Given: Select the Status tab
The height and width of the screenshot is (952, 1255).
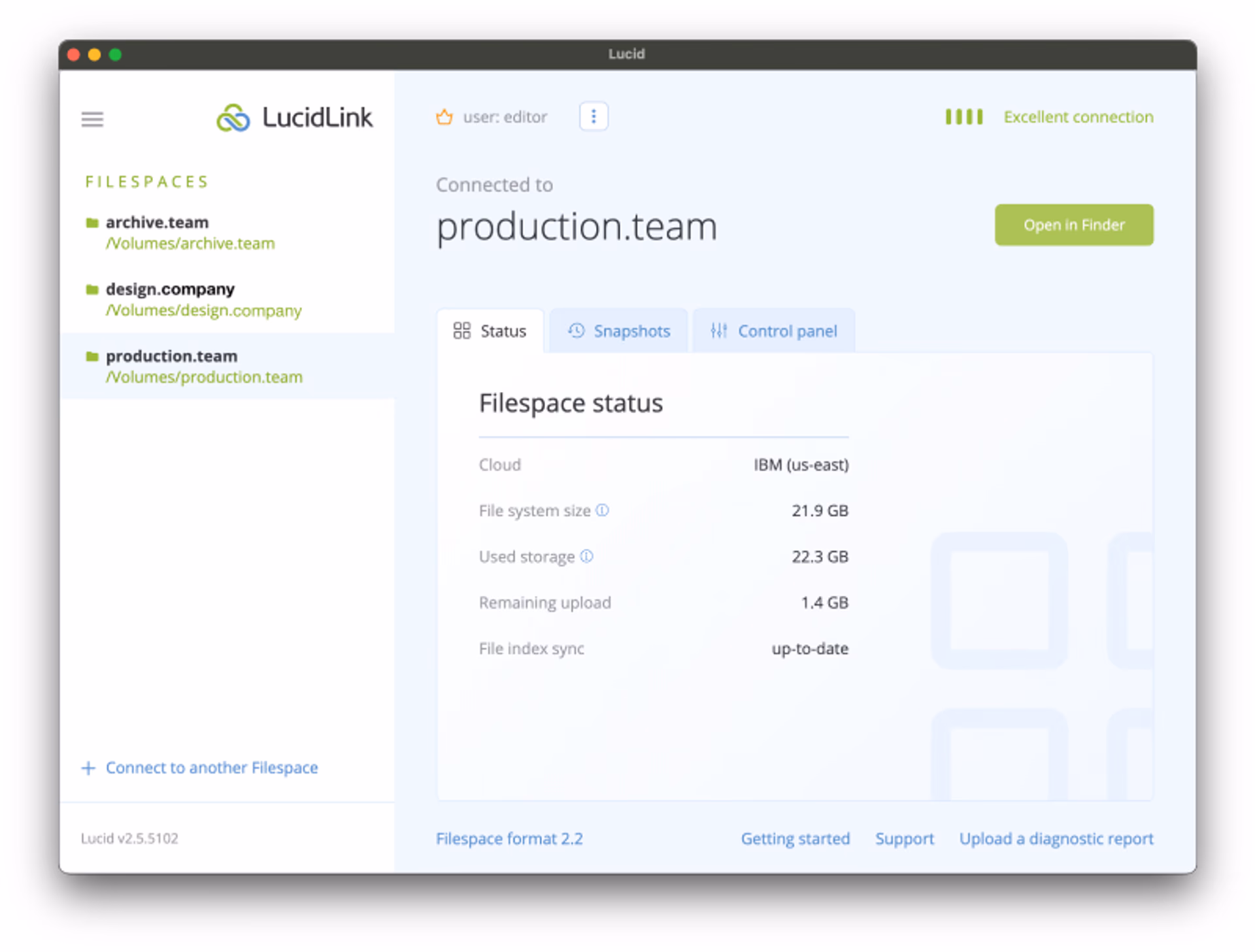Looking at the screenshot, I should 492,331.
